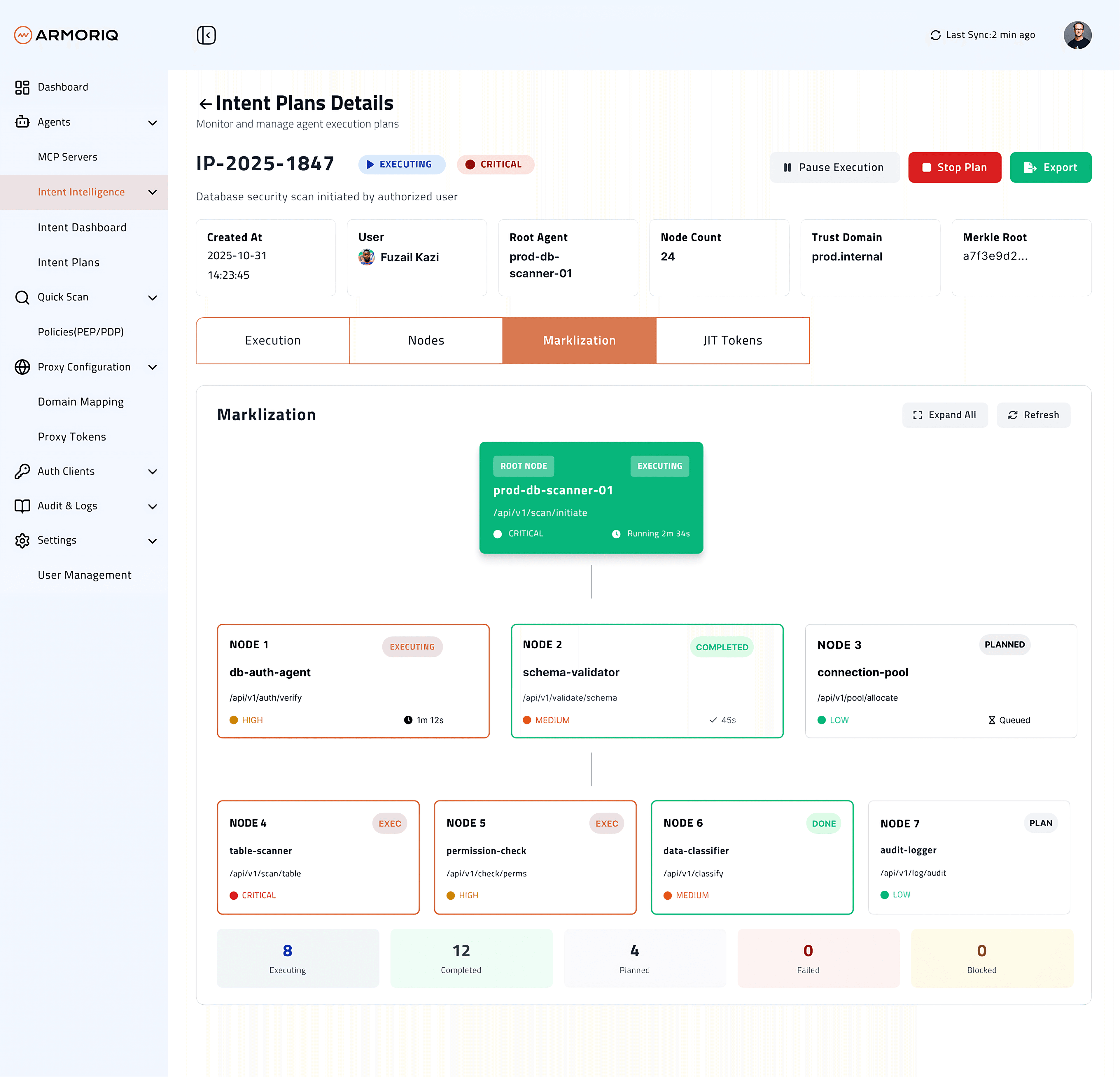The image size is (1120, 1077).
Task: Collapse the Intent Intelligence chevron
Action: pos(153,192)
